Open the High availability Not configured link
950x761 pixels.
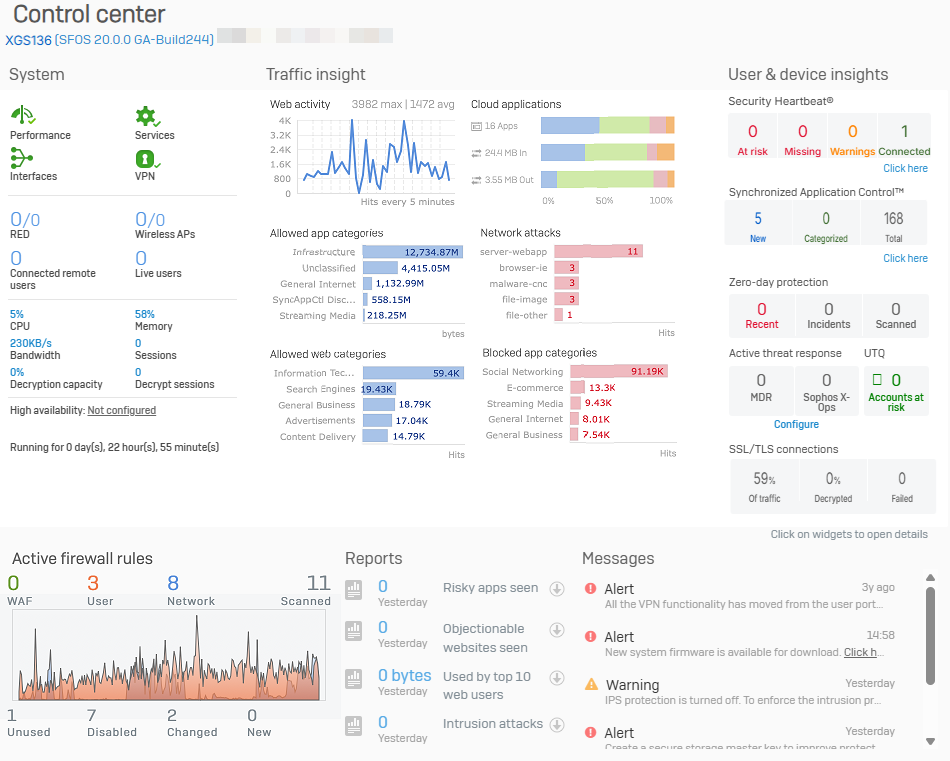coord(121,410)
